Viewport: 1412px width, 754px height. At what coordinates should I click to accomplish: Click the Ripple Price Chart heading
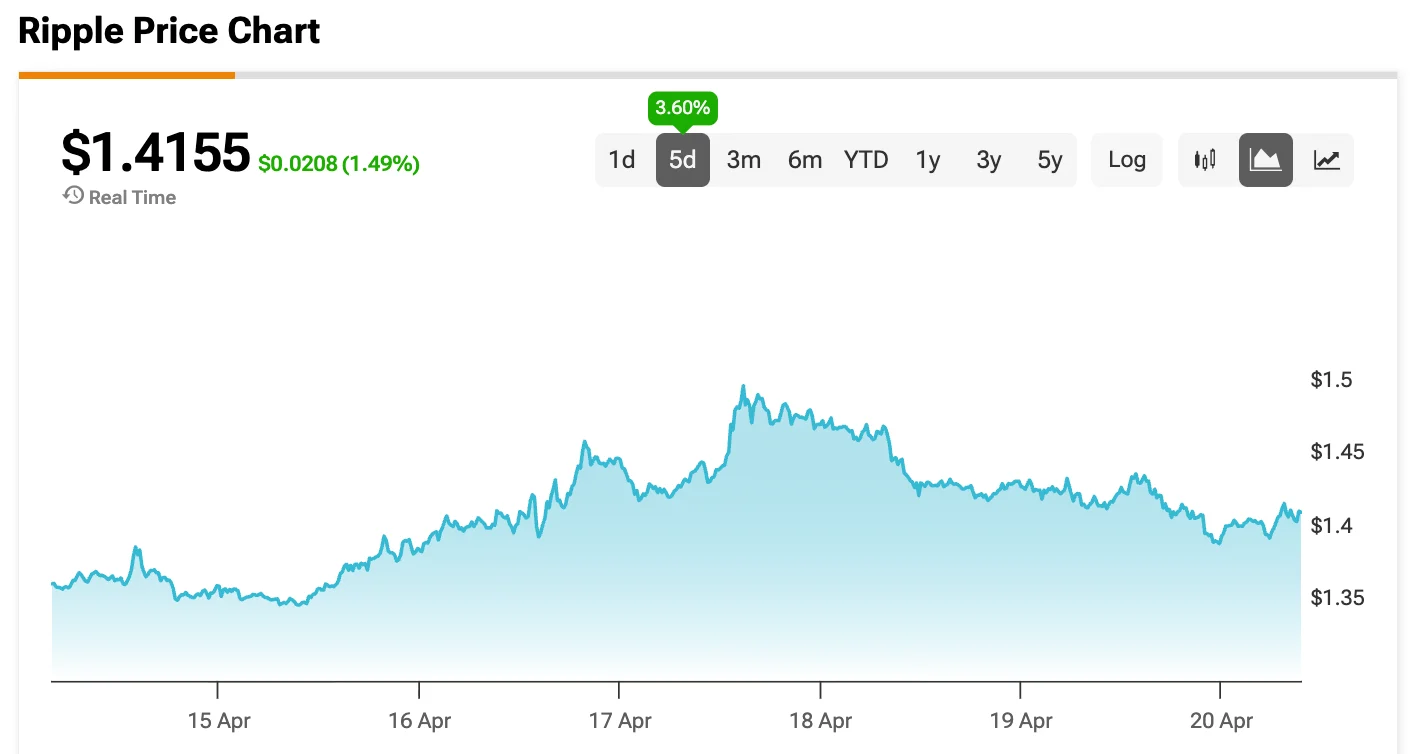(169, 32)
